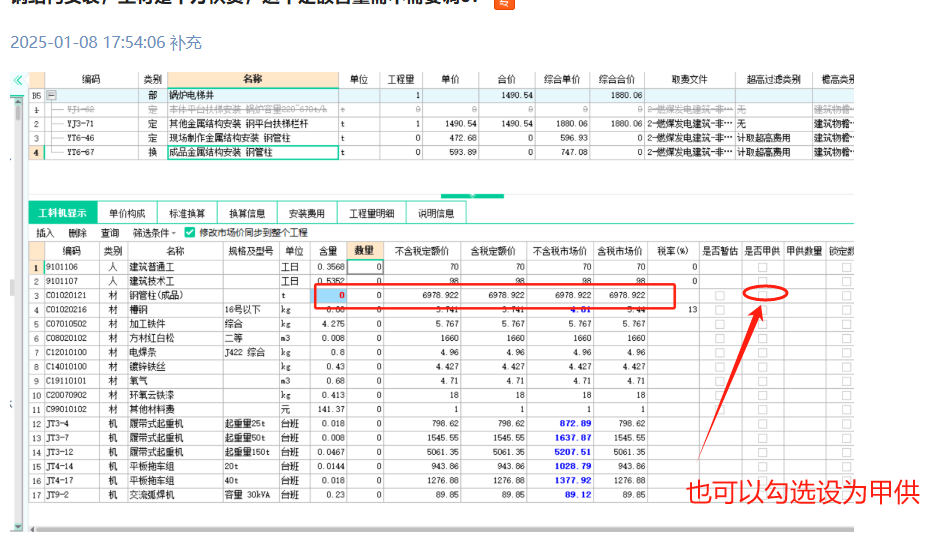This screenshot has width=927, height=549.
Task: Collapse the left panel with double-chevron icon
Action: click(x=18, y=80)
